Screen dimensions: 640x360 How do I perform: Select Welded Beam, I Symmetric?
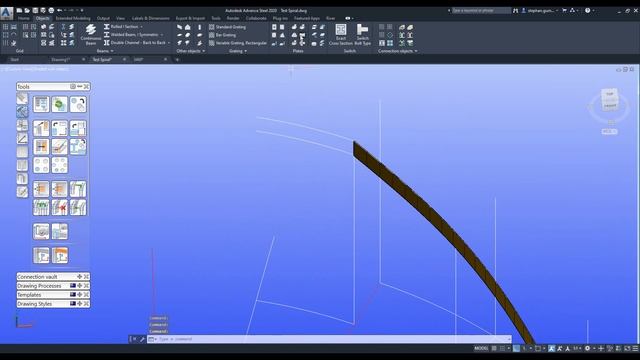pyautogui.click(x=131, y=35)
